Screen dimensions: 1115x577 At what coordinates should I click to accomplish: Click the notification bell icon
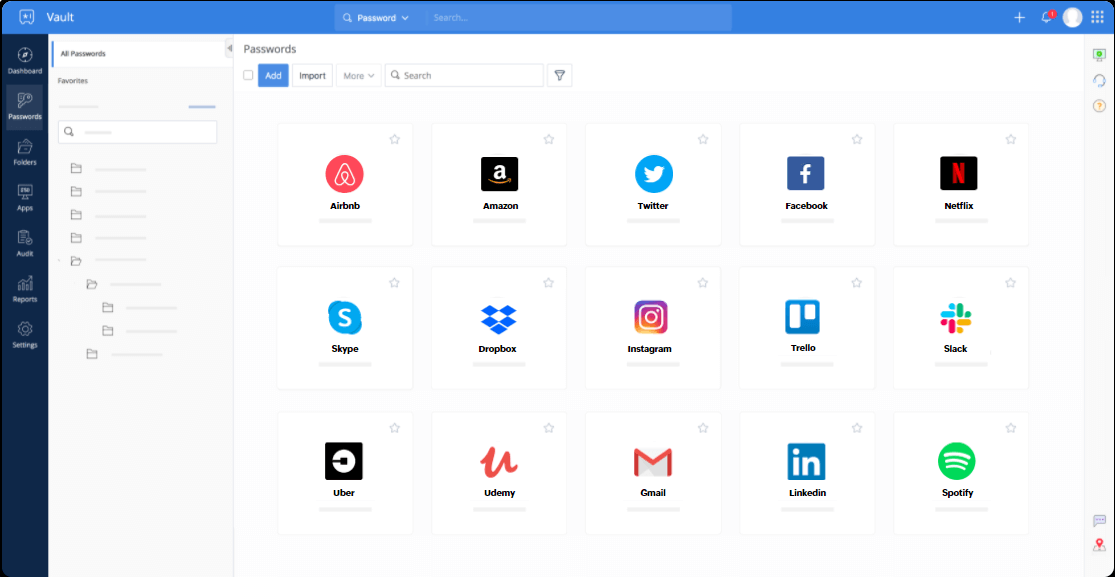pyautogui.click(x=1046, y=17)
